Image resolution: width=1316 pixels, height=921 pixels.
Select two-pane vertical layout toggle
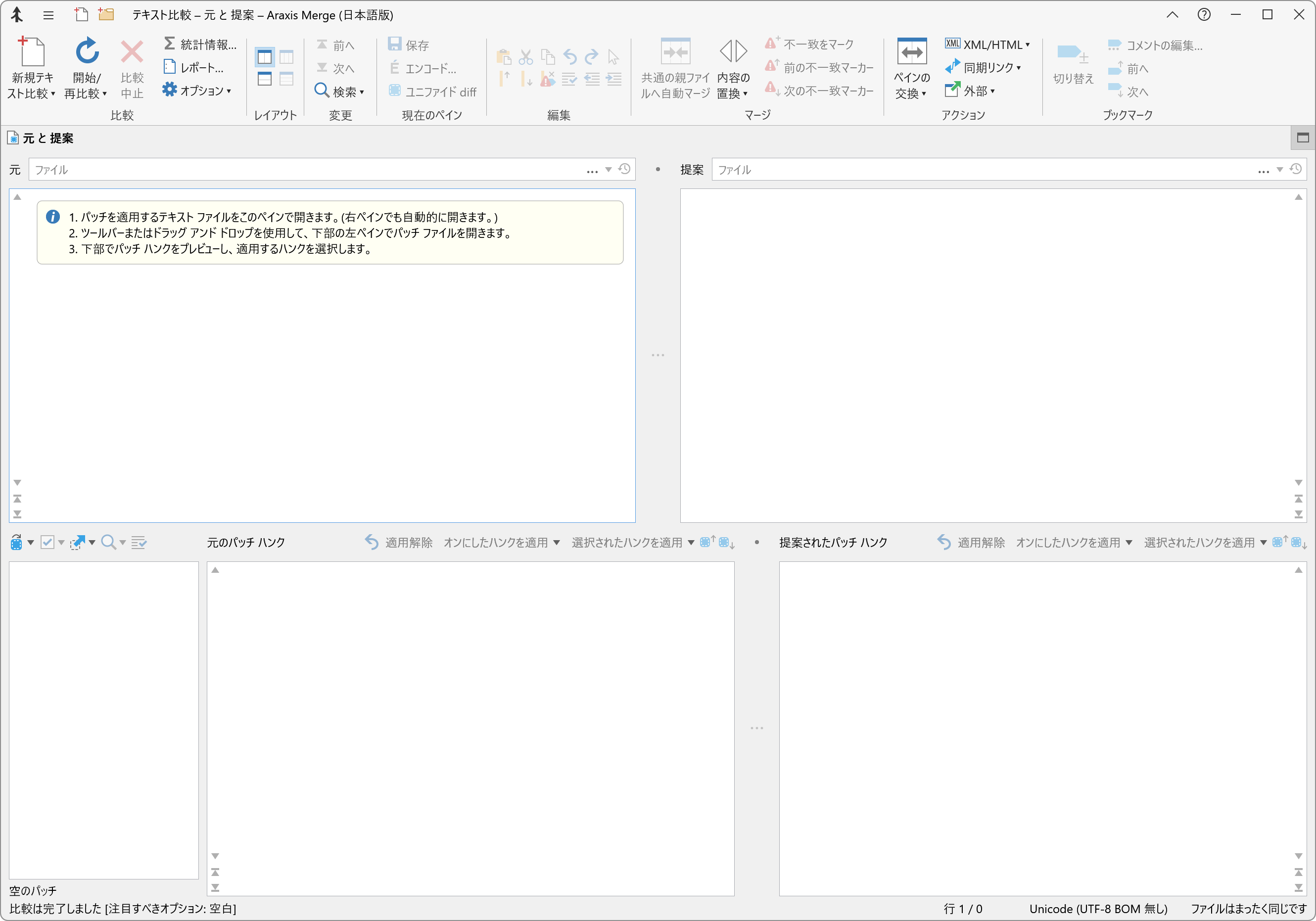pos(264,57)
